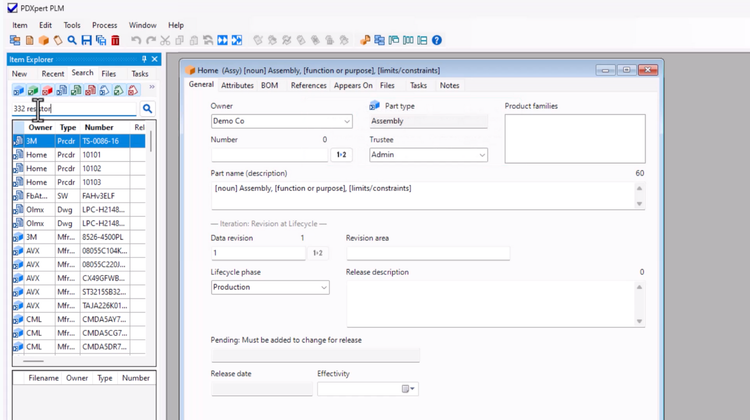Switch to the BOM tab
This screenshot has height=420, width=750.
point(269,86)
